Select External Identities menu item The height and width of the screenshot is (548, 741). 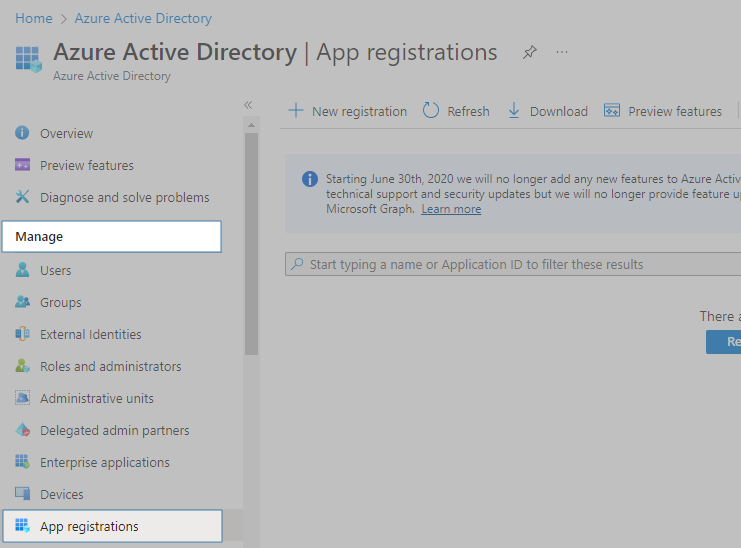pyautogui.click(x=90, y=334)
